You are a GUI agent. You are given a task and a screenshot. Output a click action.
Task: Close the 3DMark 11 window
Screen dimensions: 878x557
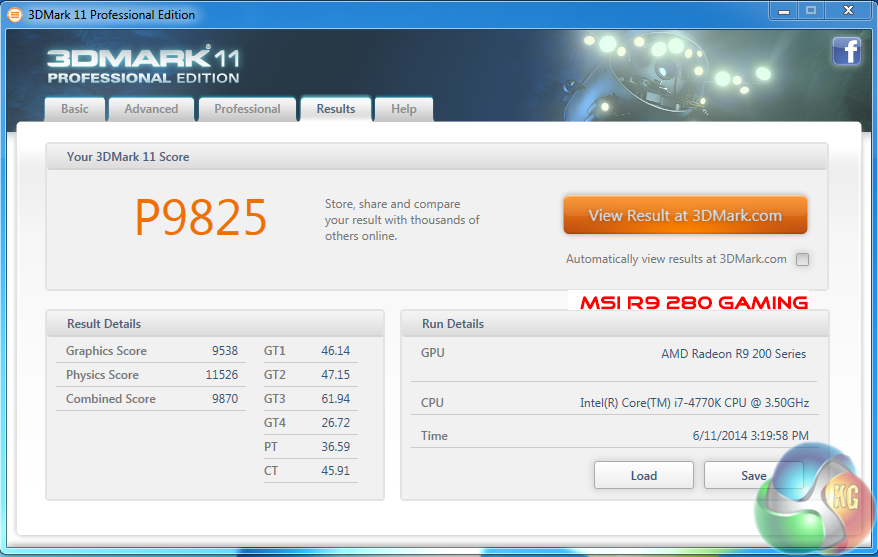(x=848, y=11)
